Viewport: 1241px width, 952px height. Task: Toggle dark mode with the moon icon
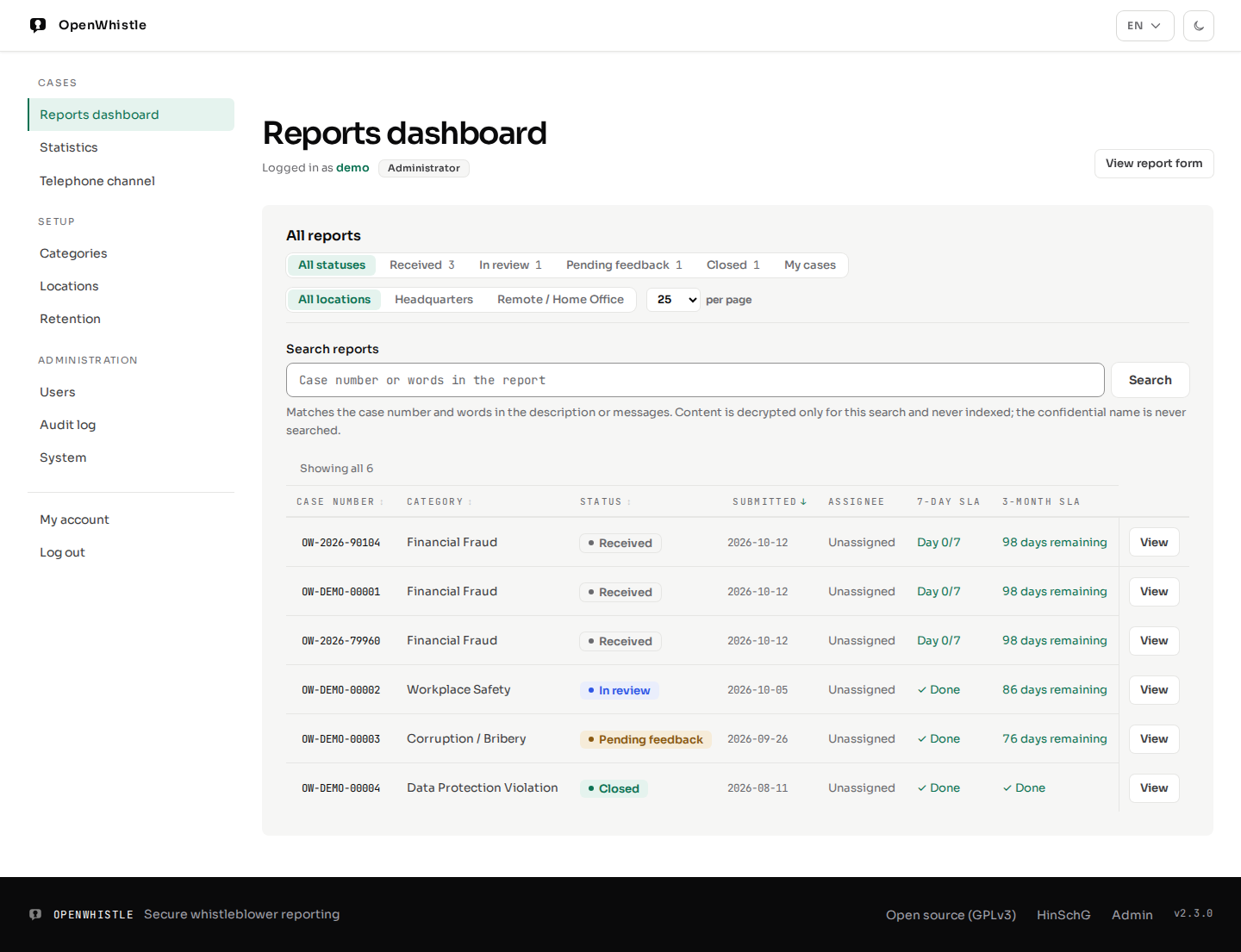pyautogui.click(x=1199, y=26)
